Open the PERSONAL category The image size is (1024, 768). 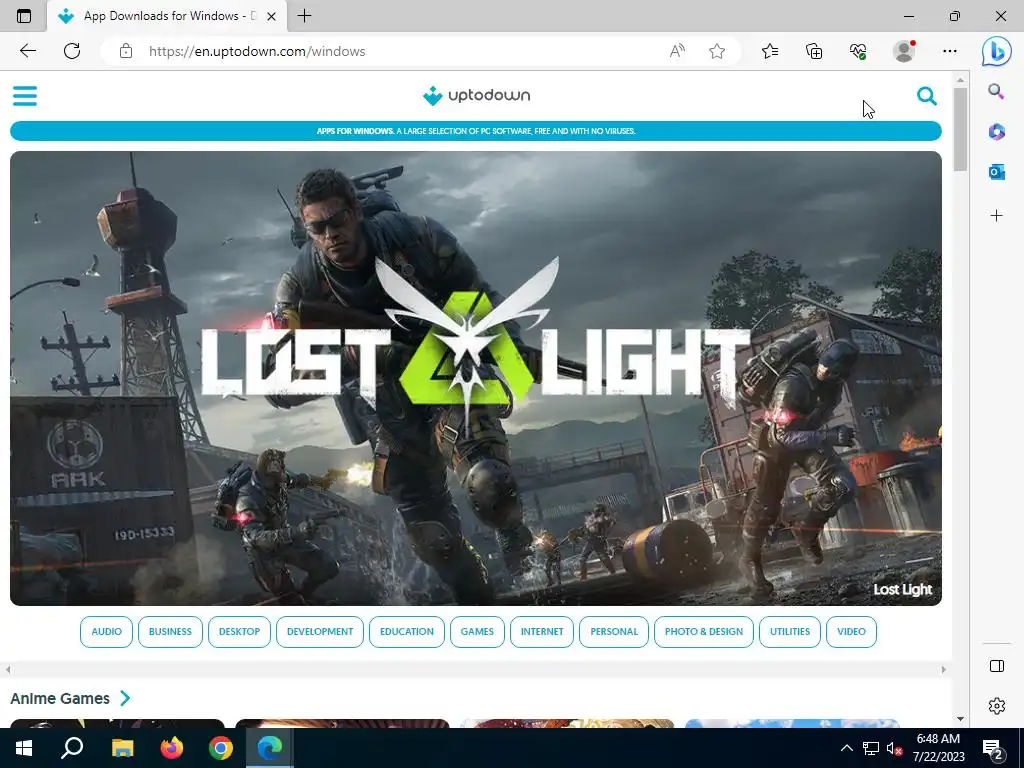(614, 632)
